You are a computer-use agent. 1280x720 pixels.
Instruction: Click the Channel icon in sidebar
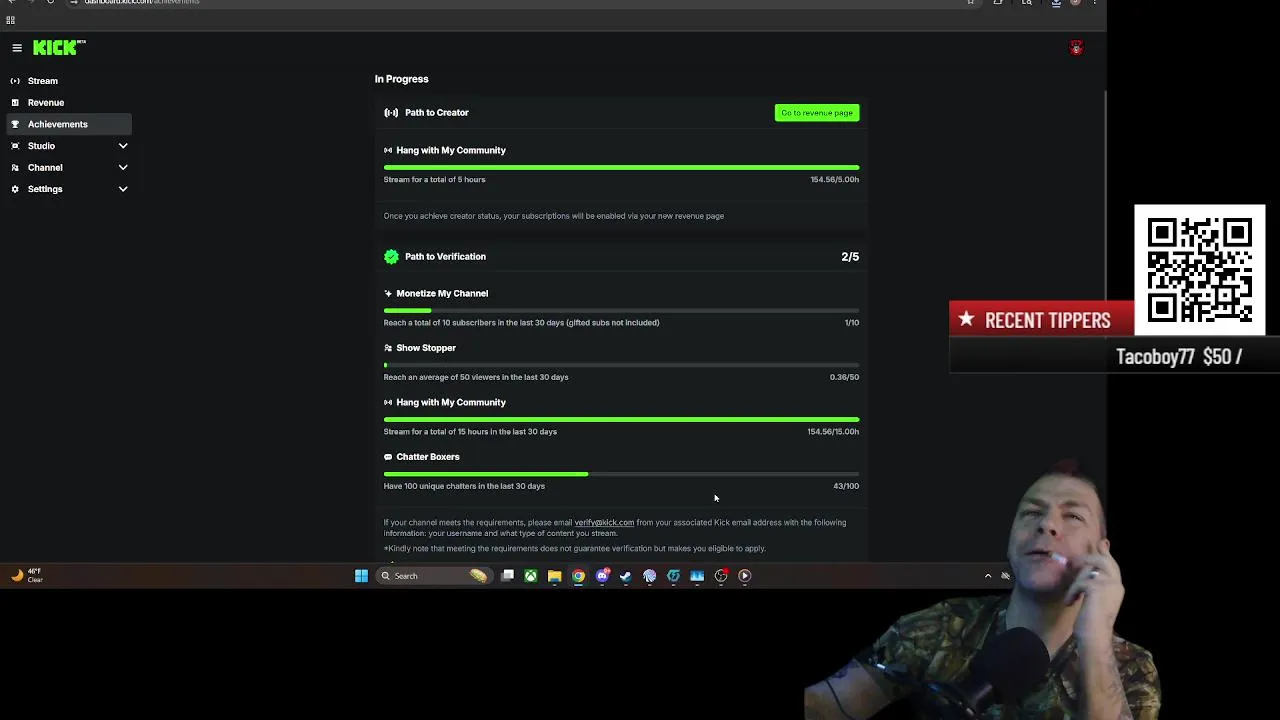click(x=15, y=168)
